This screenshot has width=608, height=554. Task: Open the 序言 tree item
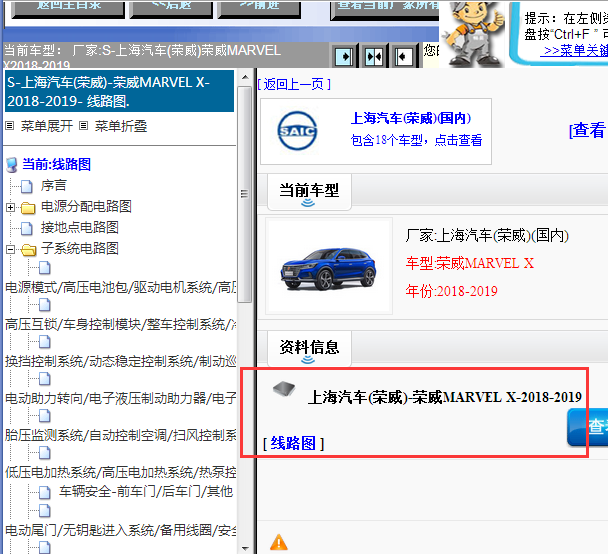pyautogui.click(x=54, y=185)
